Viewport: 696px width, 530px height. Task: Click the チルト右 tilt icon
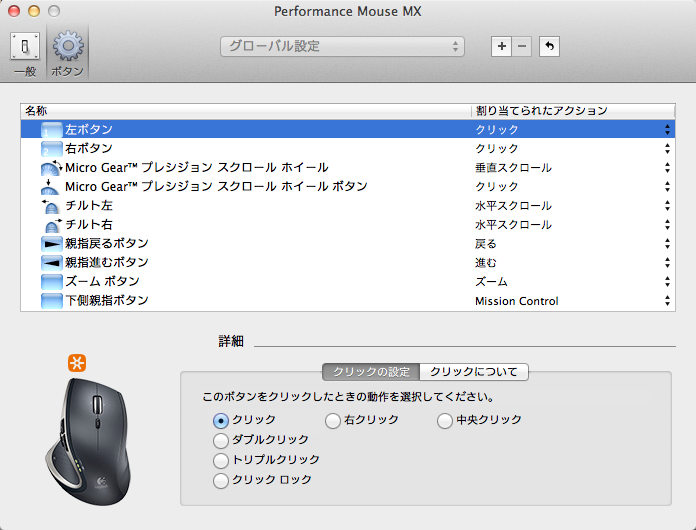tap(53, 225)
